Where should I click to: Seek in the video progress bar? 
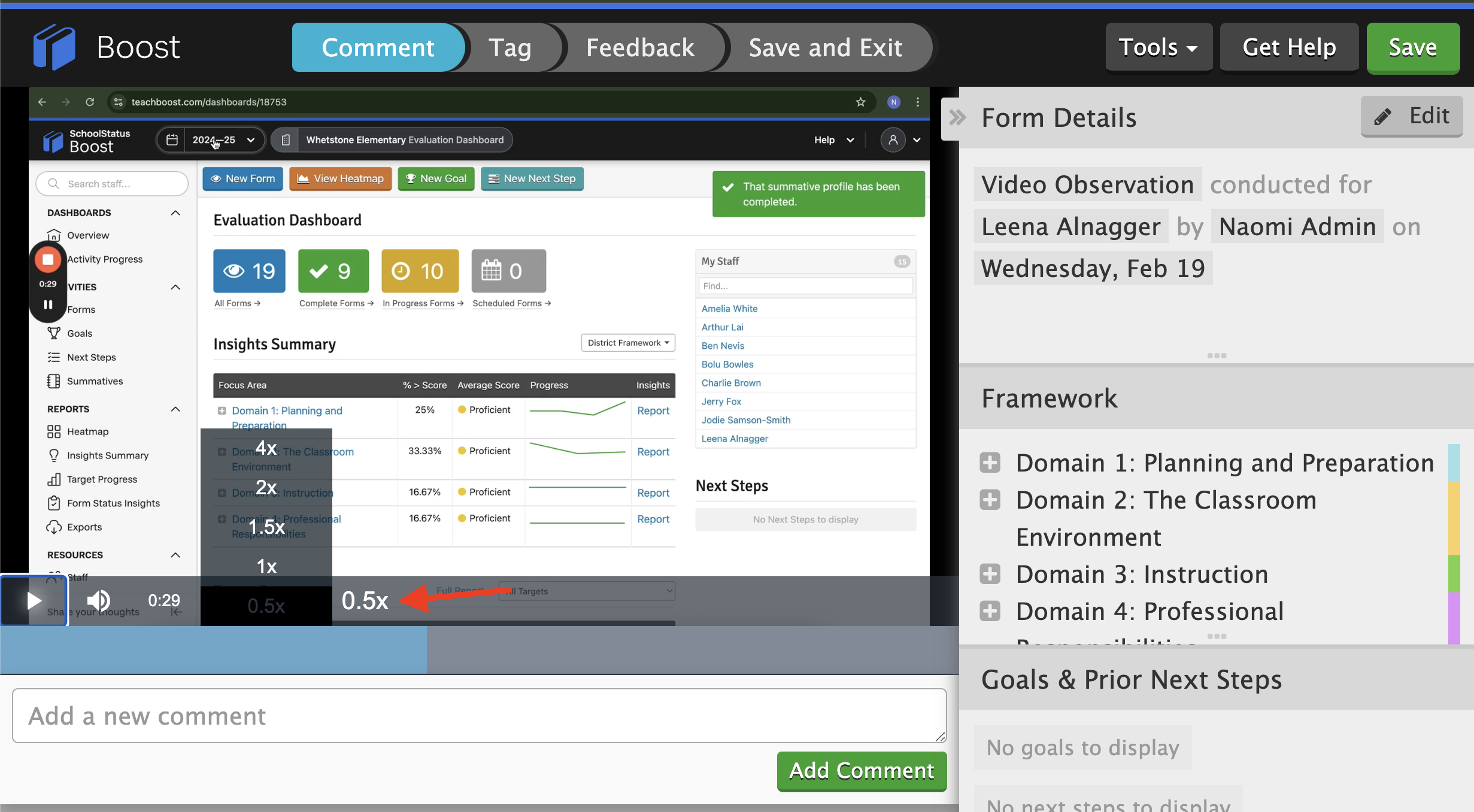point(479,650)
